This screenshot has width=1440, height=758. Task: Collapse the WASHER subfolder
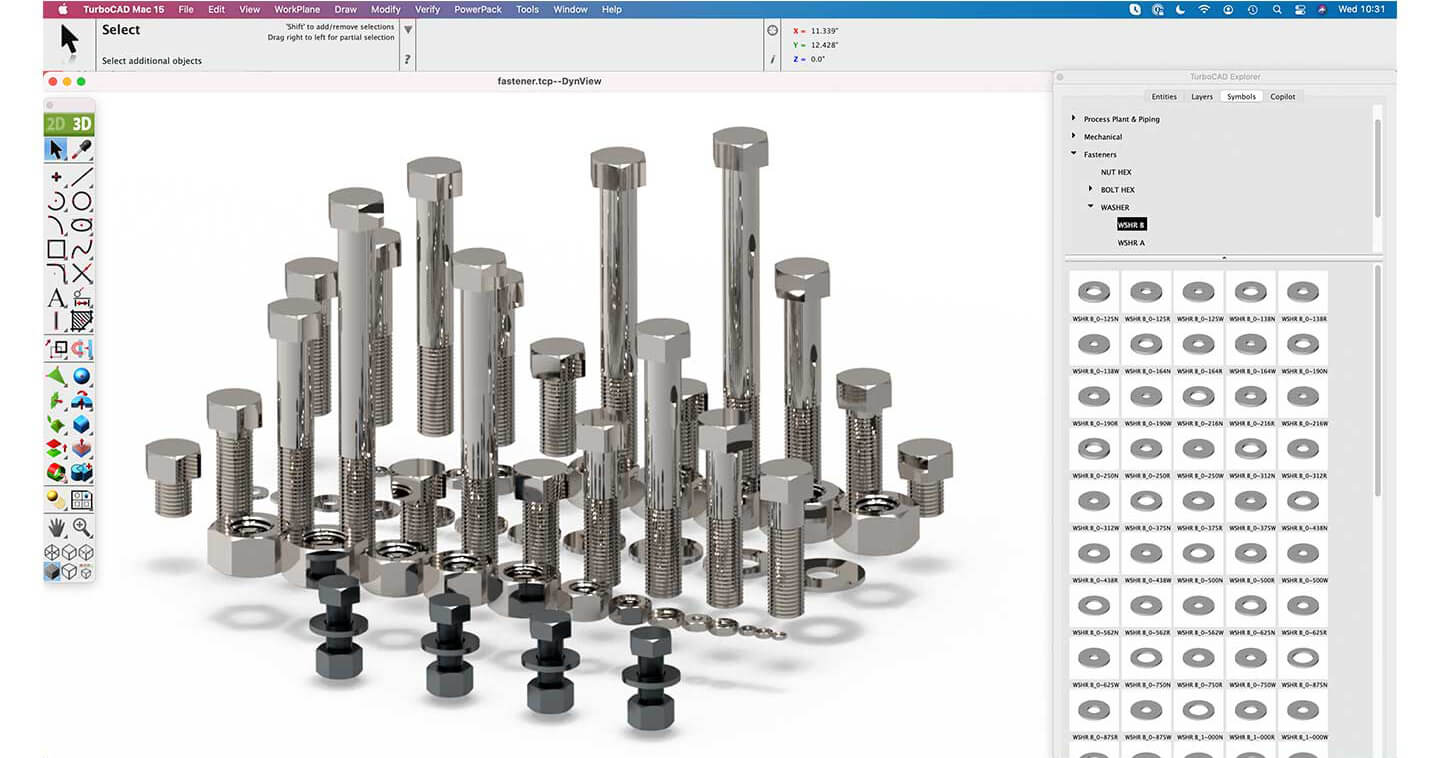1091,207
